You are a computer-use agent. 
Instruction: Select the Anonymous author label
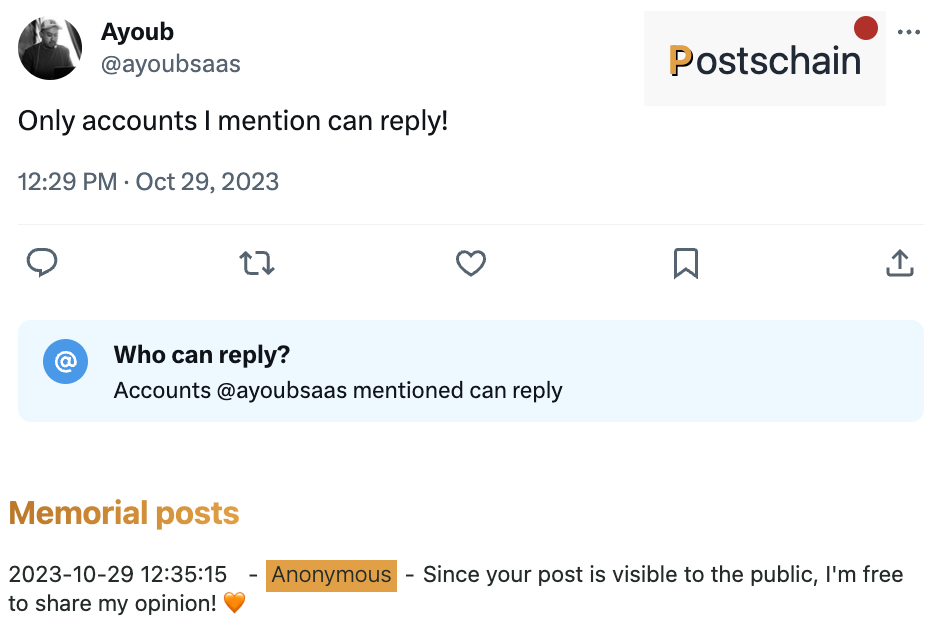pos(330,575)
